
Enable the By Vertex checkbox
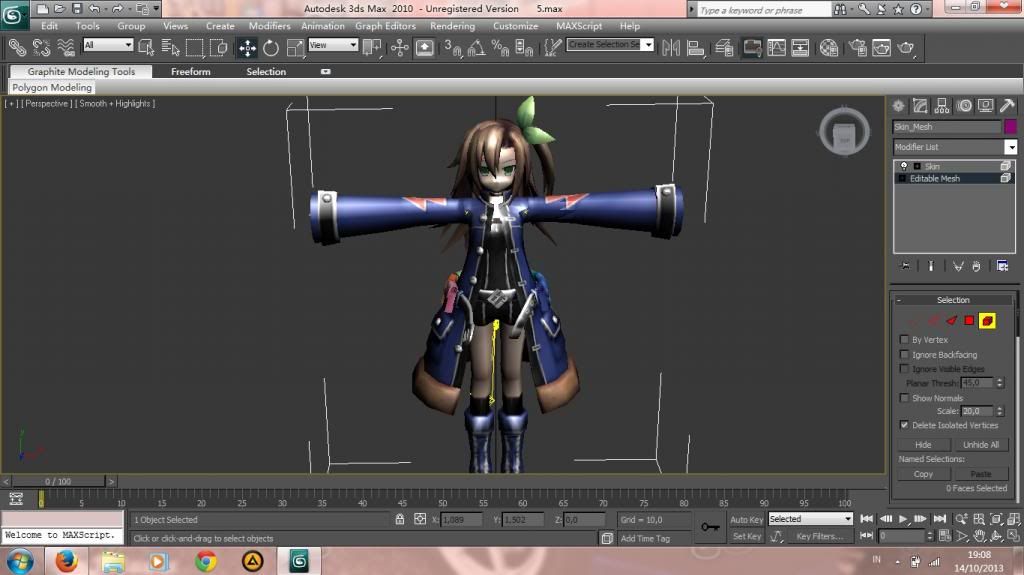(904, 339)
